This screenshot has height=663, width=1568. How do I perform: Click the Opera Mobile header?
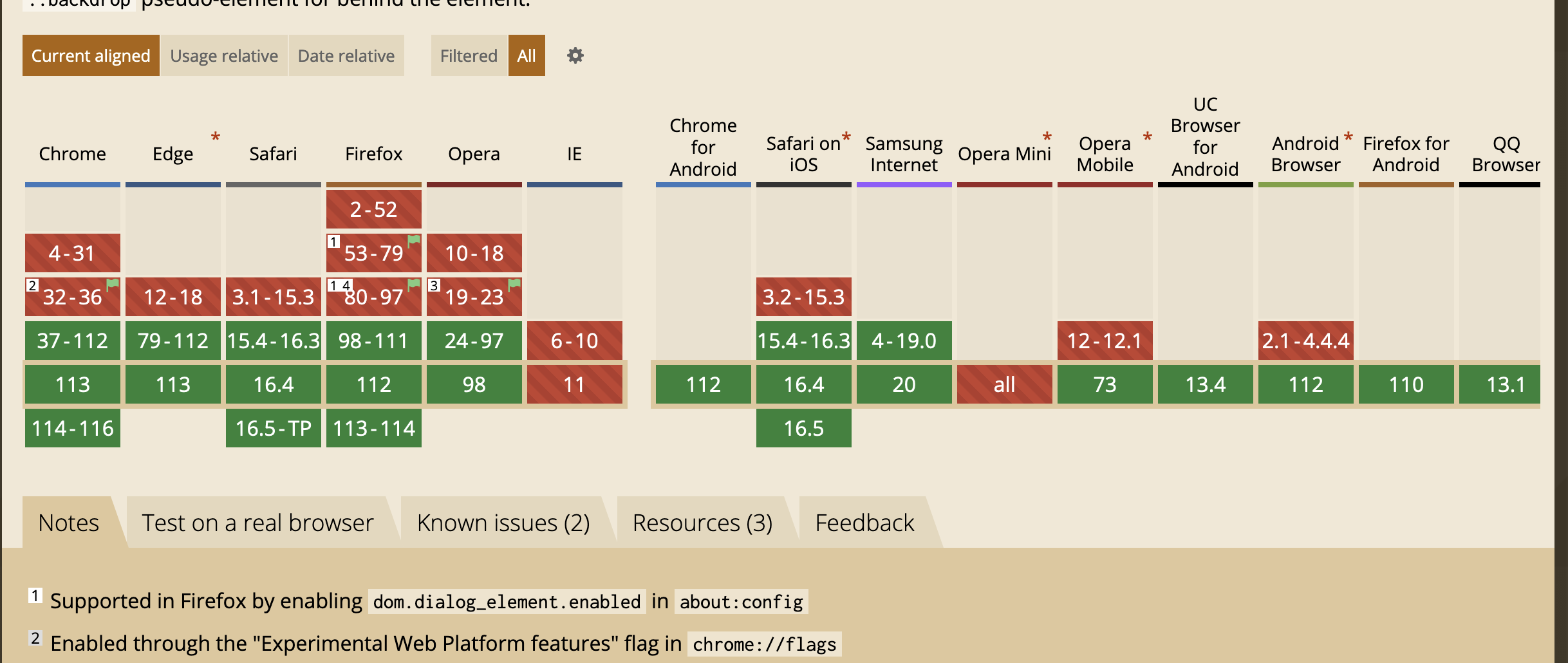[1105, 154]
